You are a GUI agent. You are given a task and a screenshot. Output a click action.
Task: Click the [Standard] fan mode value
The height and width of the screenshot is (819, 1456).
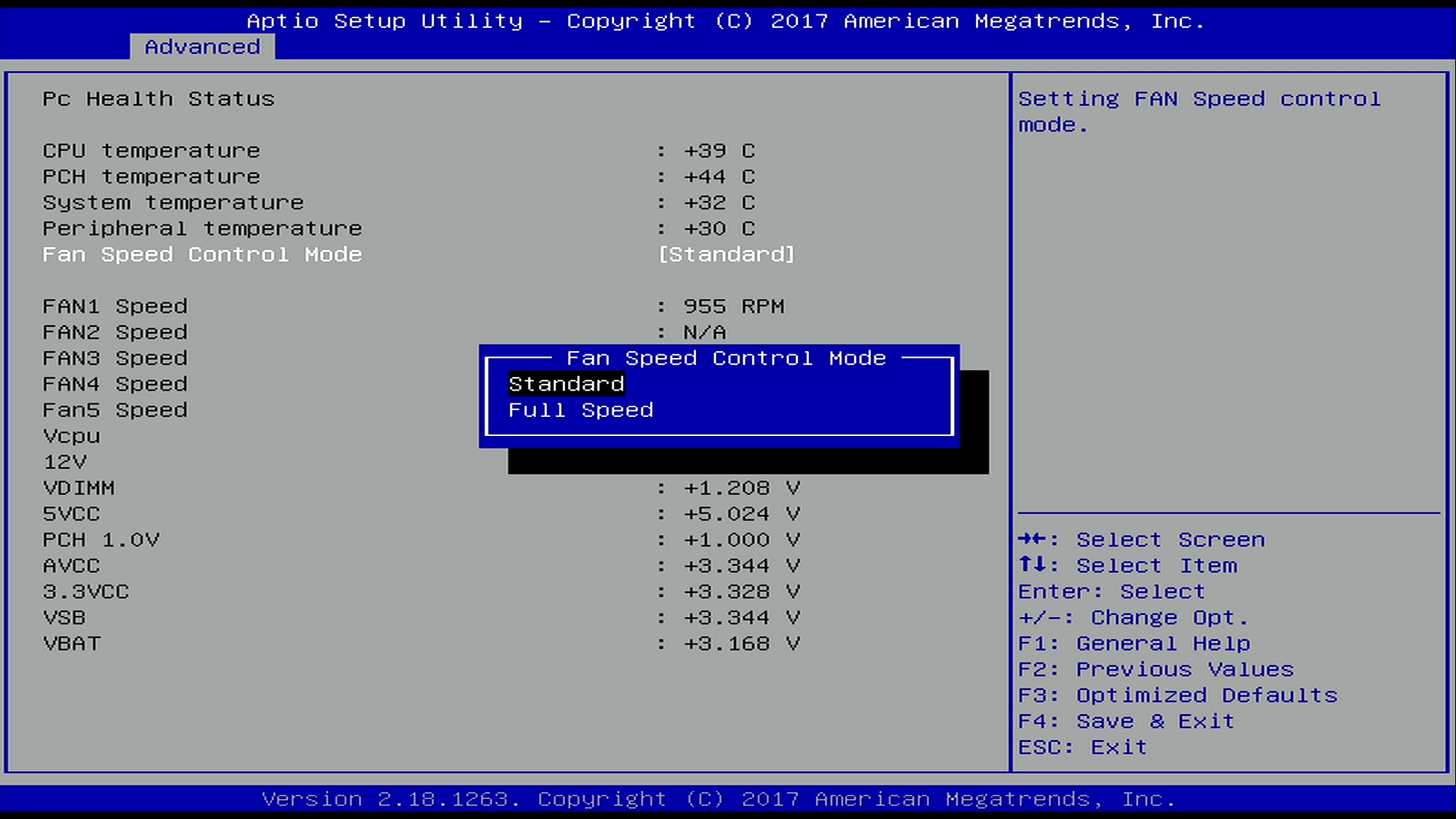point(726,255)
